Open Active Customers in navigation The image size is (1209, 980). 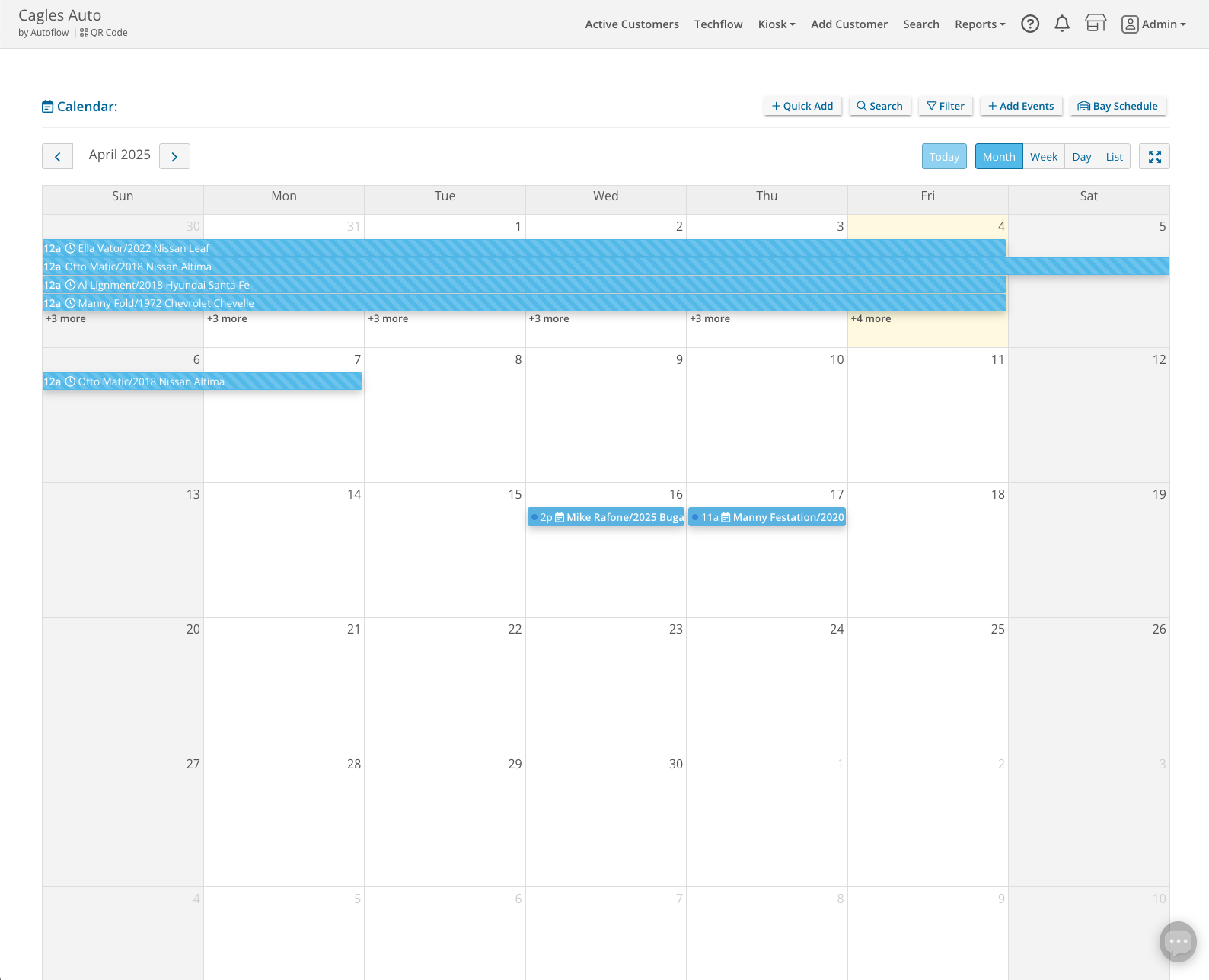(x=631, y=24)
